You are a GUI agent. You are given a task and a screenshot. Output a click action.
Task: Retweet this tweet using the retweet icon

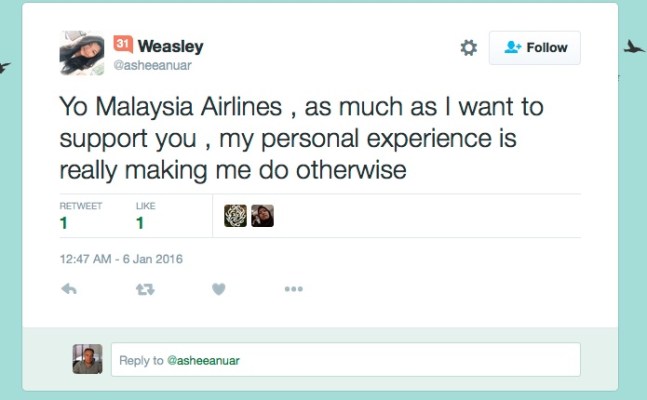point(145,289)
